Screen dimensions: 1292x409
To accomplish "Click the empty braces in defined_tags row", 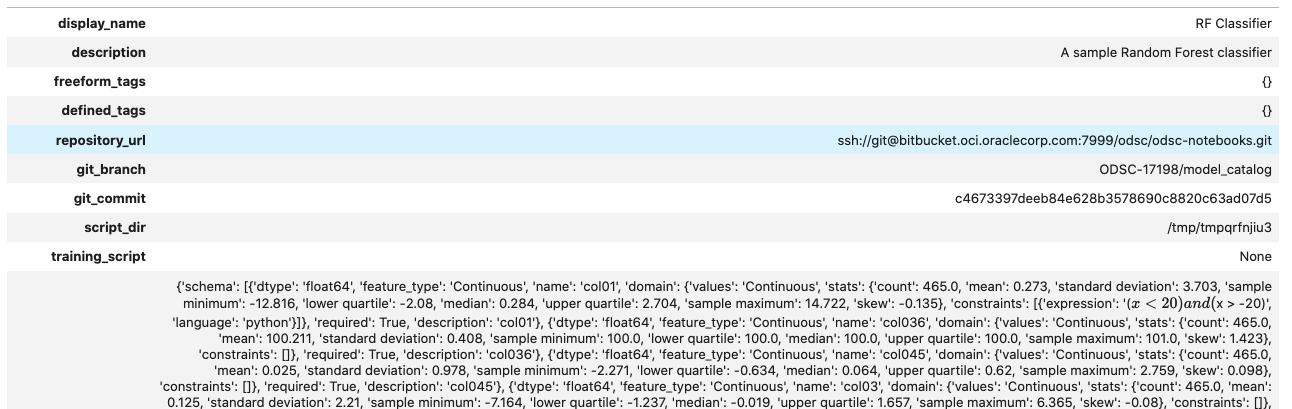I will [1266, 110].
